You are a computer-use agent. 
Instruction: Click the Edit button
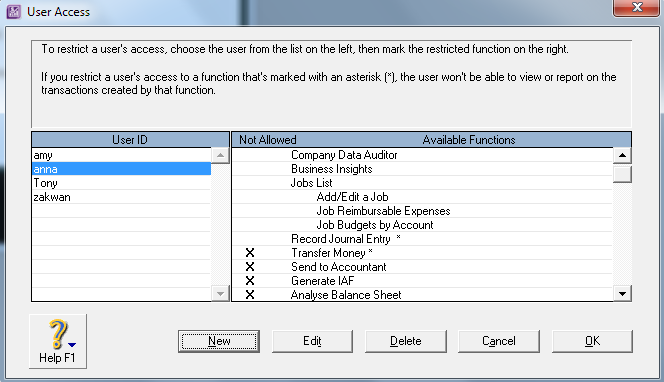pyautogui.click(x=312, y=341)
